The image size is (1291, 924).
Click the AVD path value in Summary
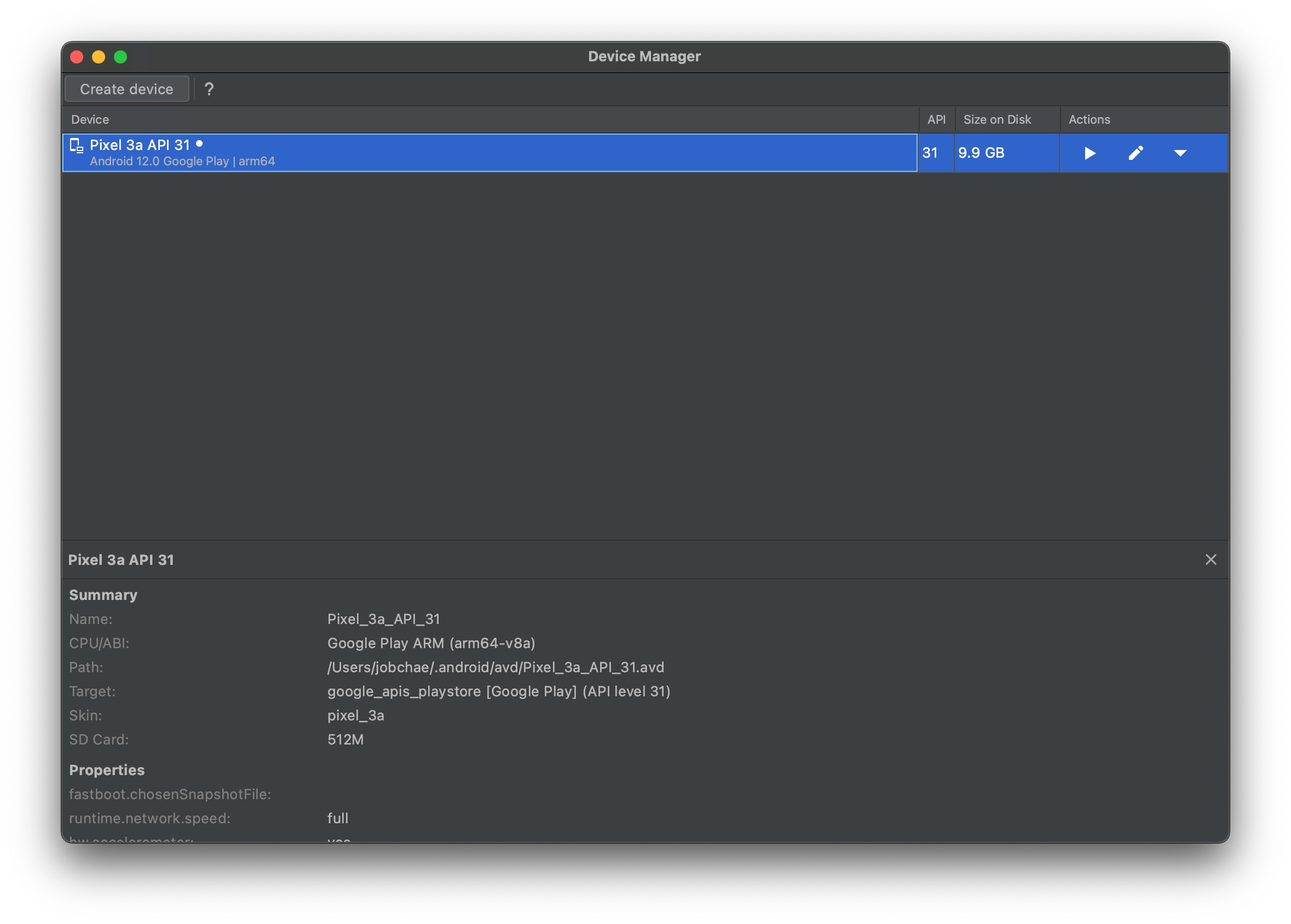tap(495, 667)
